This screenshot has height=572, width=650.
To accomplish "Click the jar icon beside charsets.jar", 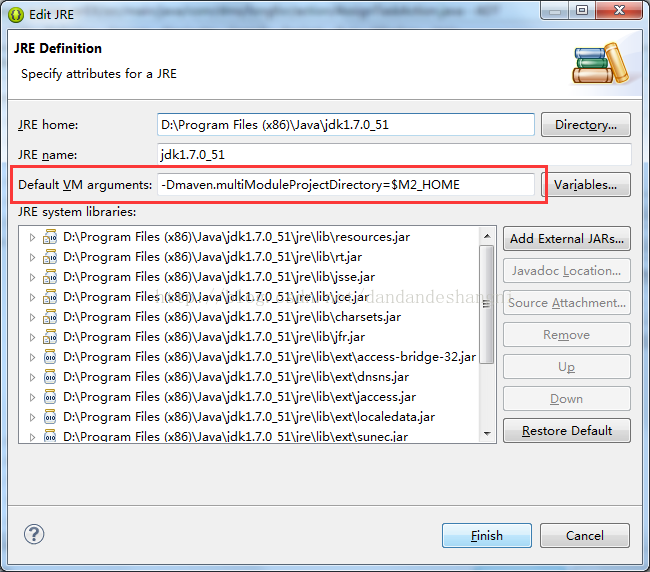I will tap(50, 317).
